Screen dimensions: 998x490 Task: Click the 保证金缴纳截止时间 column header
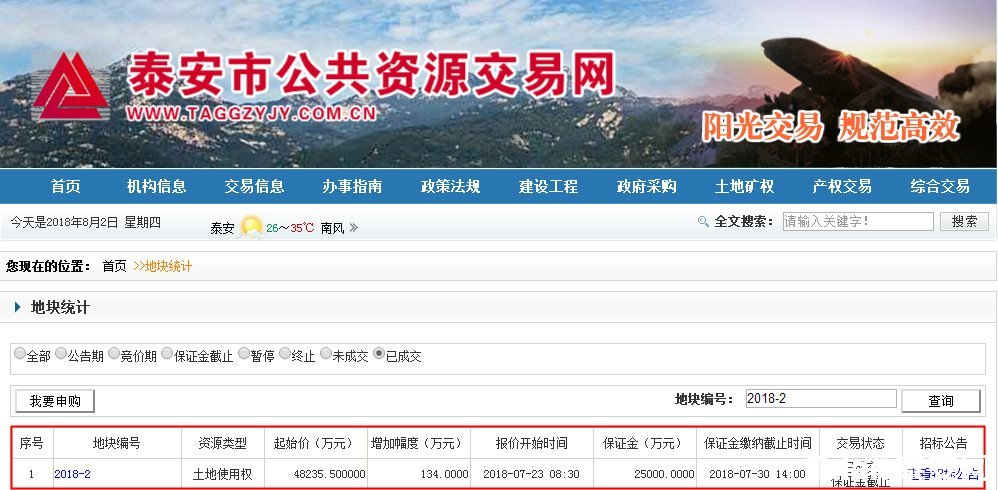[x=757, y=443]
